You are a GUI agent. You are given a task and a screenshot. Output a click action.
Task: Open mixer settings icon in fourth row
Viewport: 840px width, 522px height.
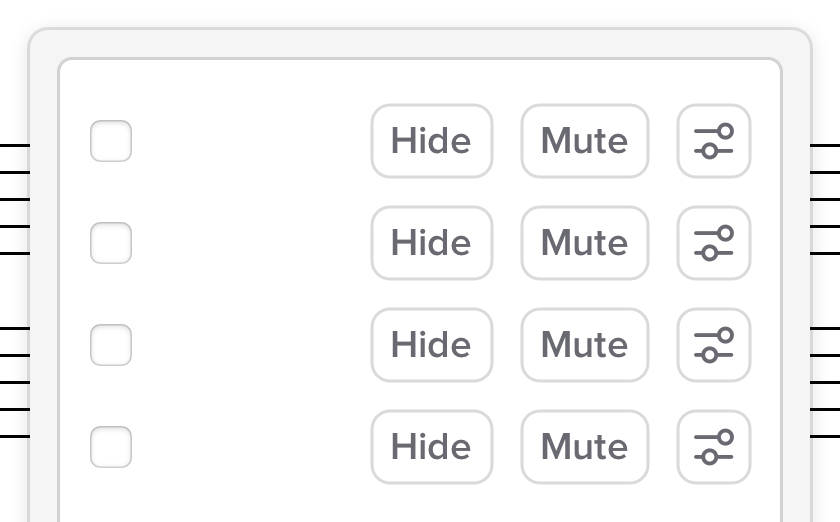tap(713, 447)
